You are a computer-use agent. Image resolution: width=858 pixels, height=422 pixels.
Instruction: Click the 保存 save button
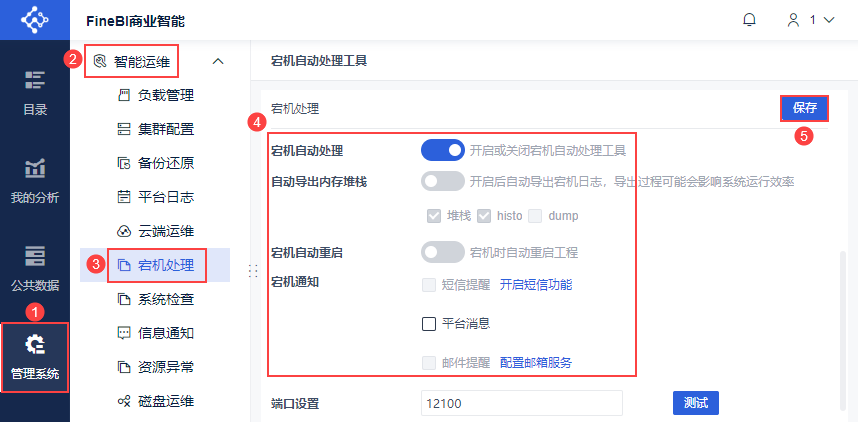point(805,108)
